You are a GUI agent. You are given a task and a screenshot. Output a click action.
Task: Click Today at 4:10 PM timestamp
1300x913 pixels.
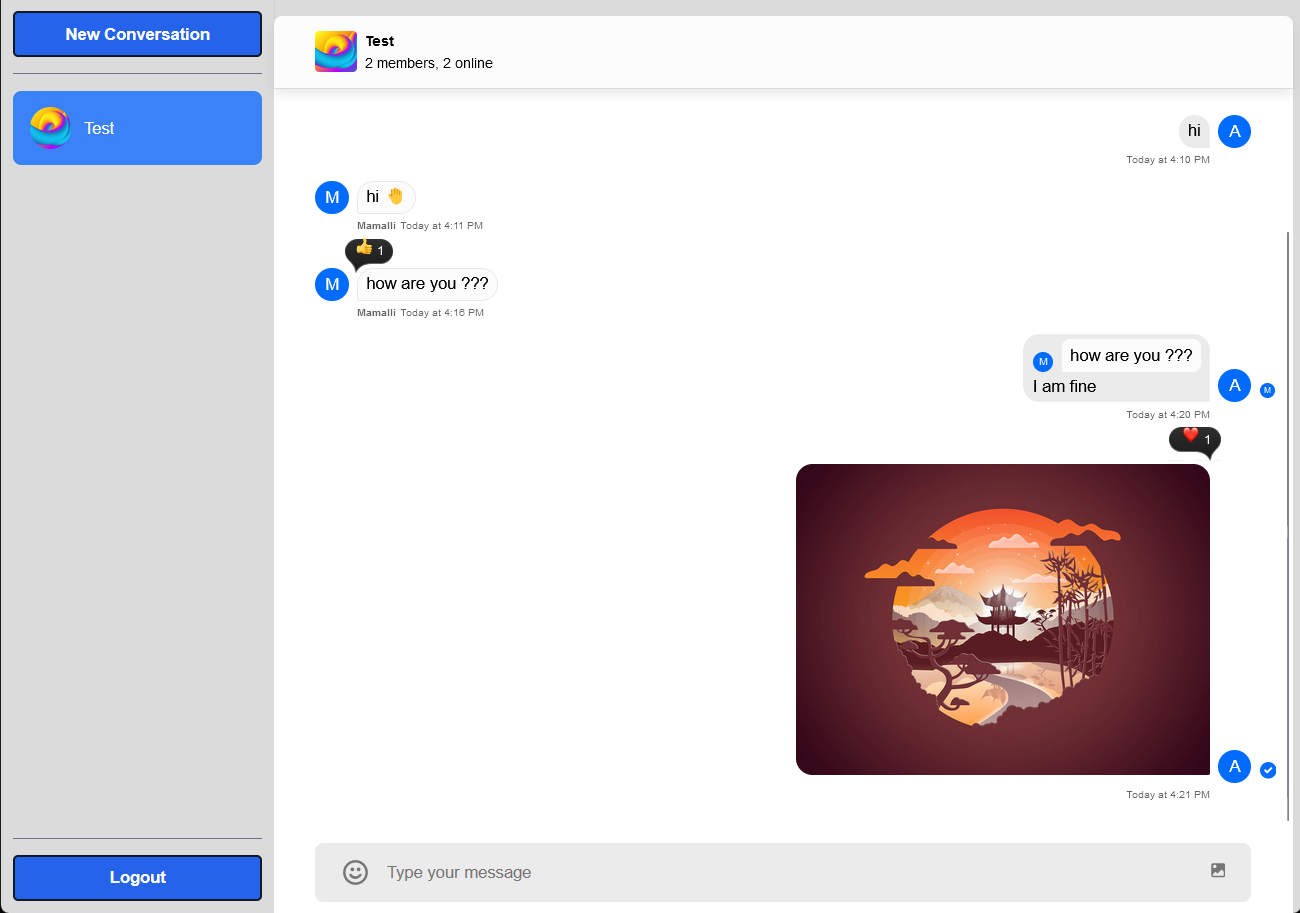1168,160
